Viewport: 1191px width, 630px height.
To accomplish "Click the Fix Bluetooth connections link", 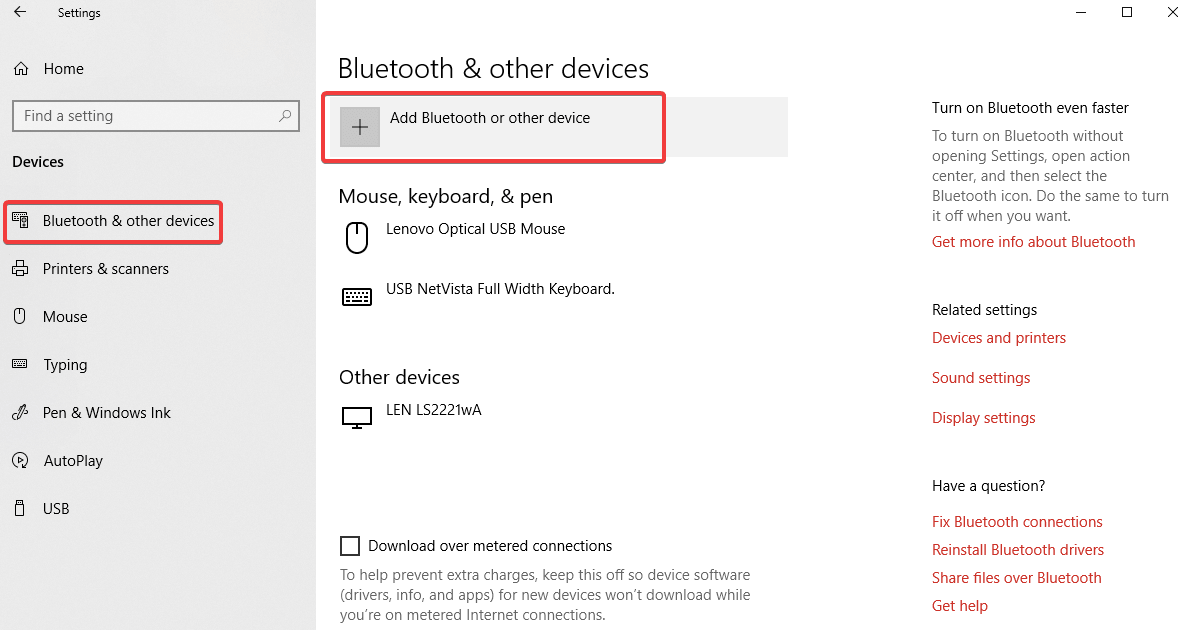I will tap(1017, 521).
